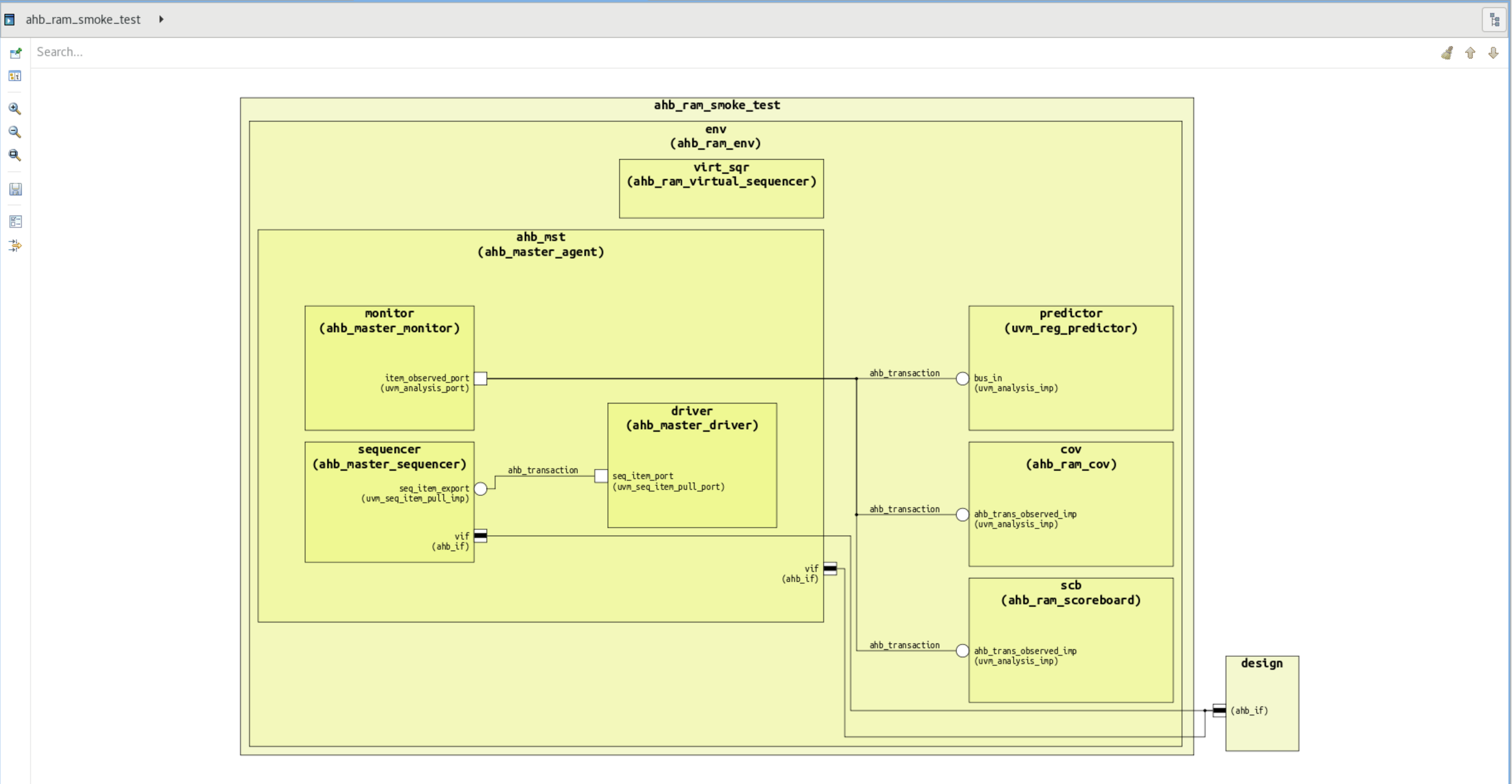1512x784 pixels.
Task: Click the pin diagram icon
Action: 15,54
